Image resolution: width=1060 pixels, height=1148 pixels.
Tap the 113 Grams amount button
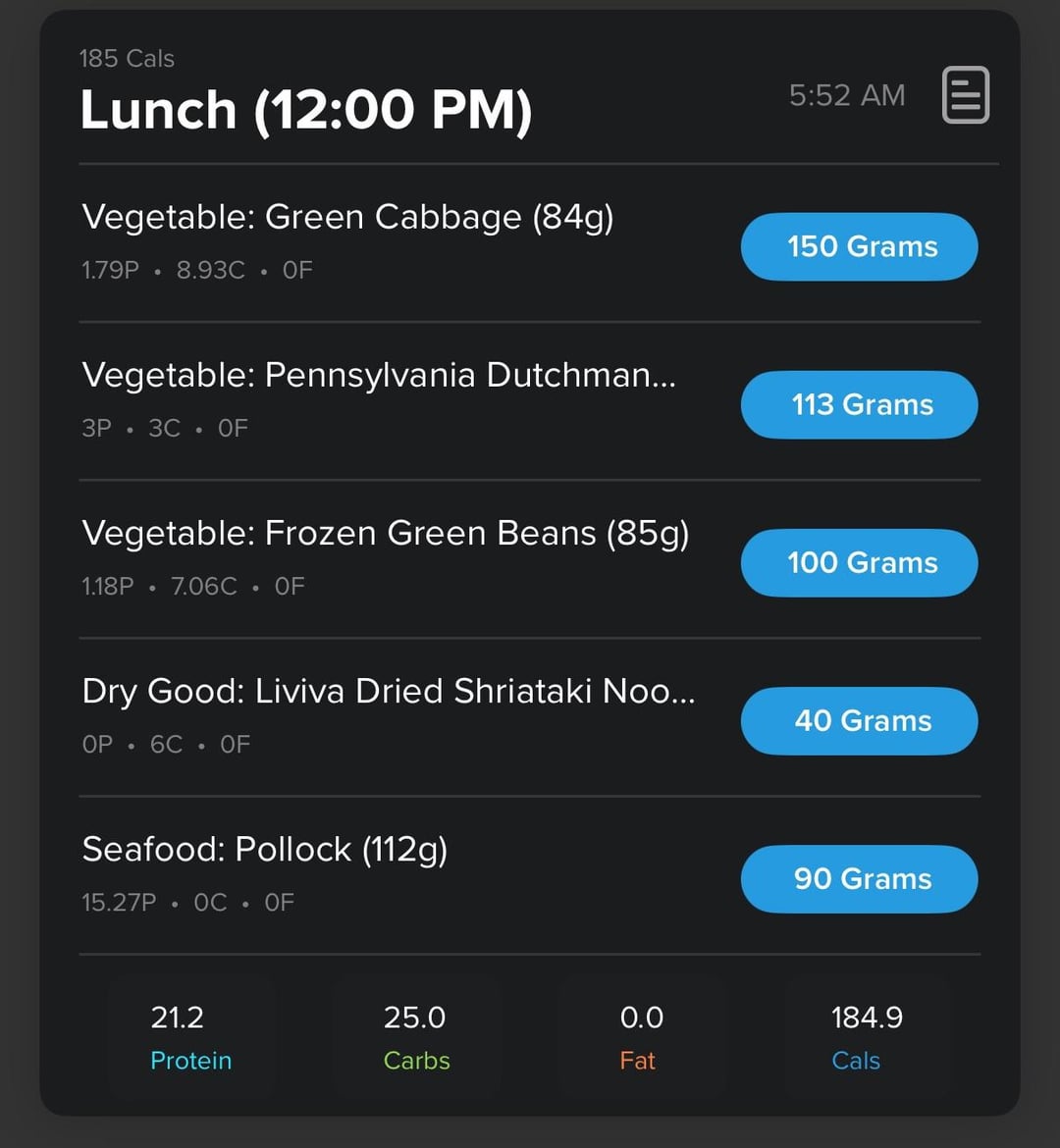859,404
